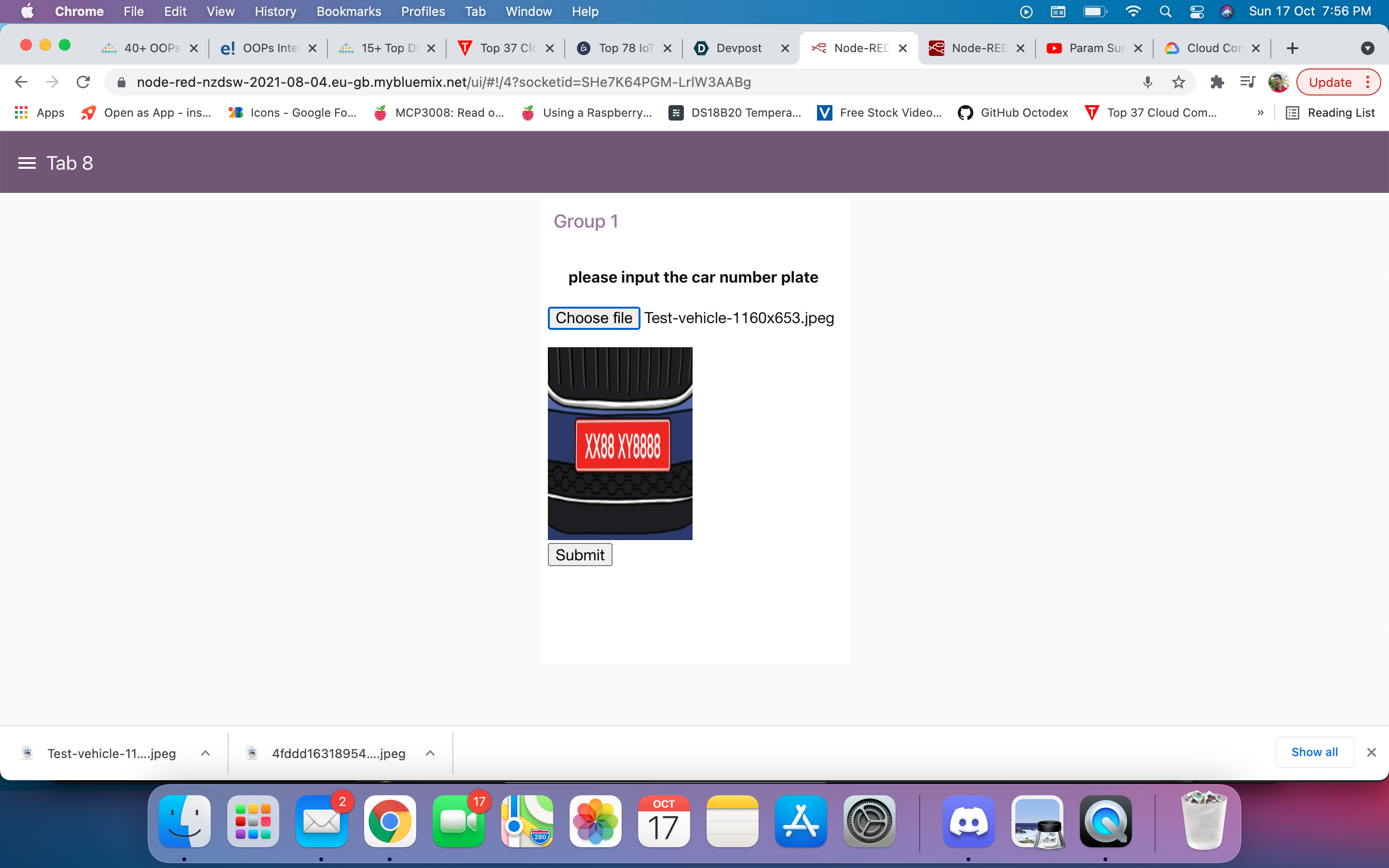
Task: Click the Submit button
Action: (x=580, y=555)
